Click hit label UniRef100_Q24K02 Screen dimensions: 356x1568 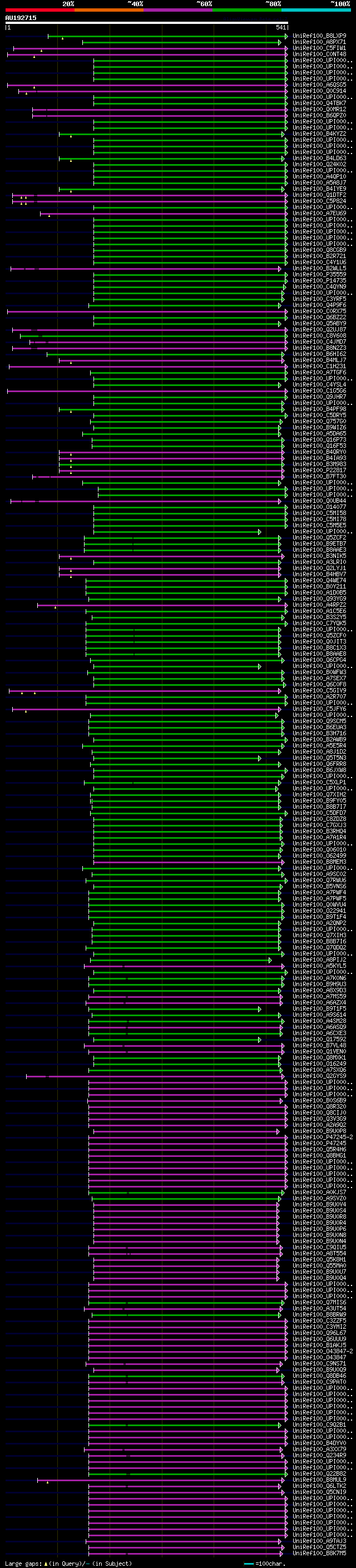319,164
